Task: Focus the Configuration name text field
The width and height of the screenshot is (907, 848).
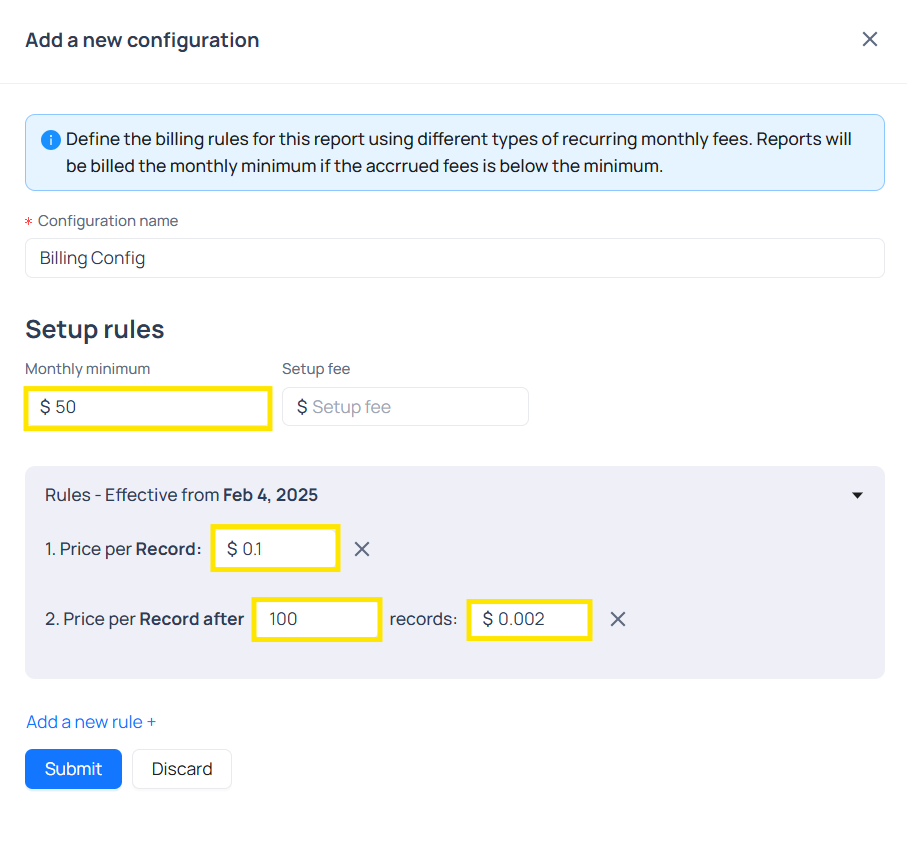Action: 454,258
